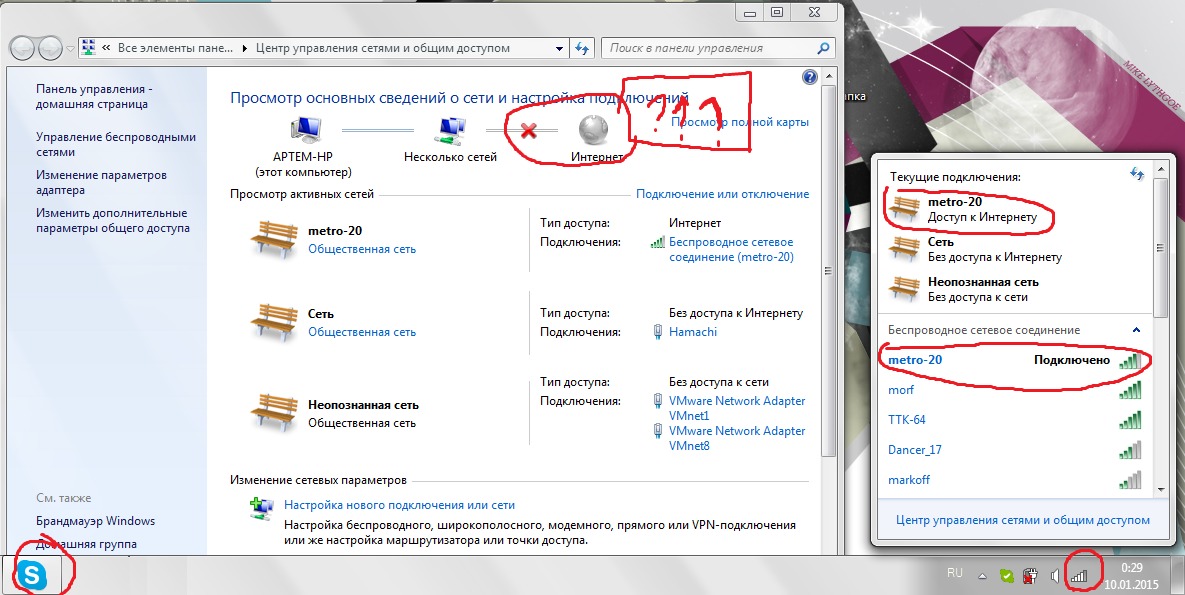Click the metro-20 bench icon in active networks
The height and width of the screenshot is (595, 1185).
(274, 240)
